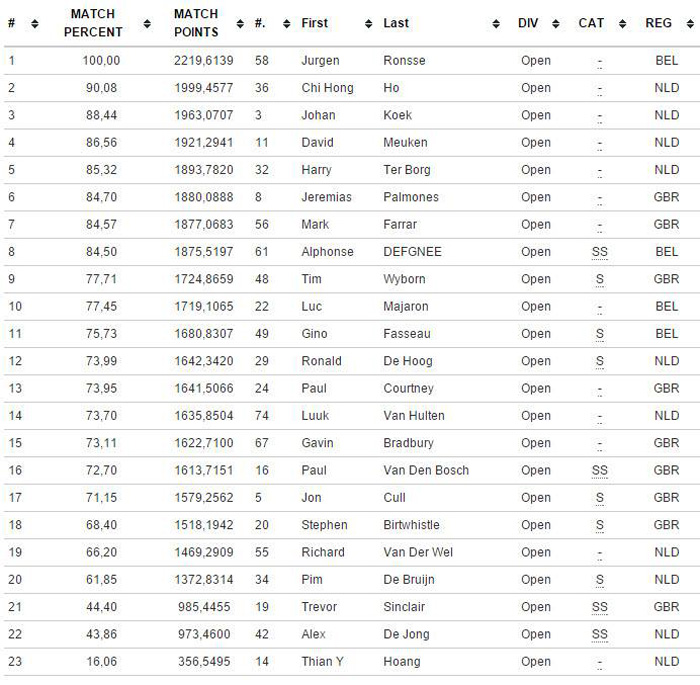Click sort arrows next to Last header

tap(497, 23)
